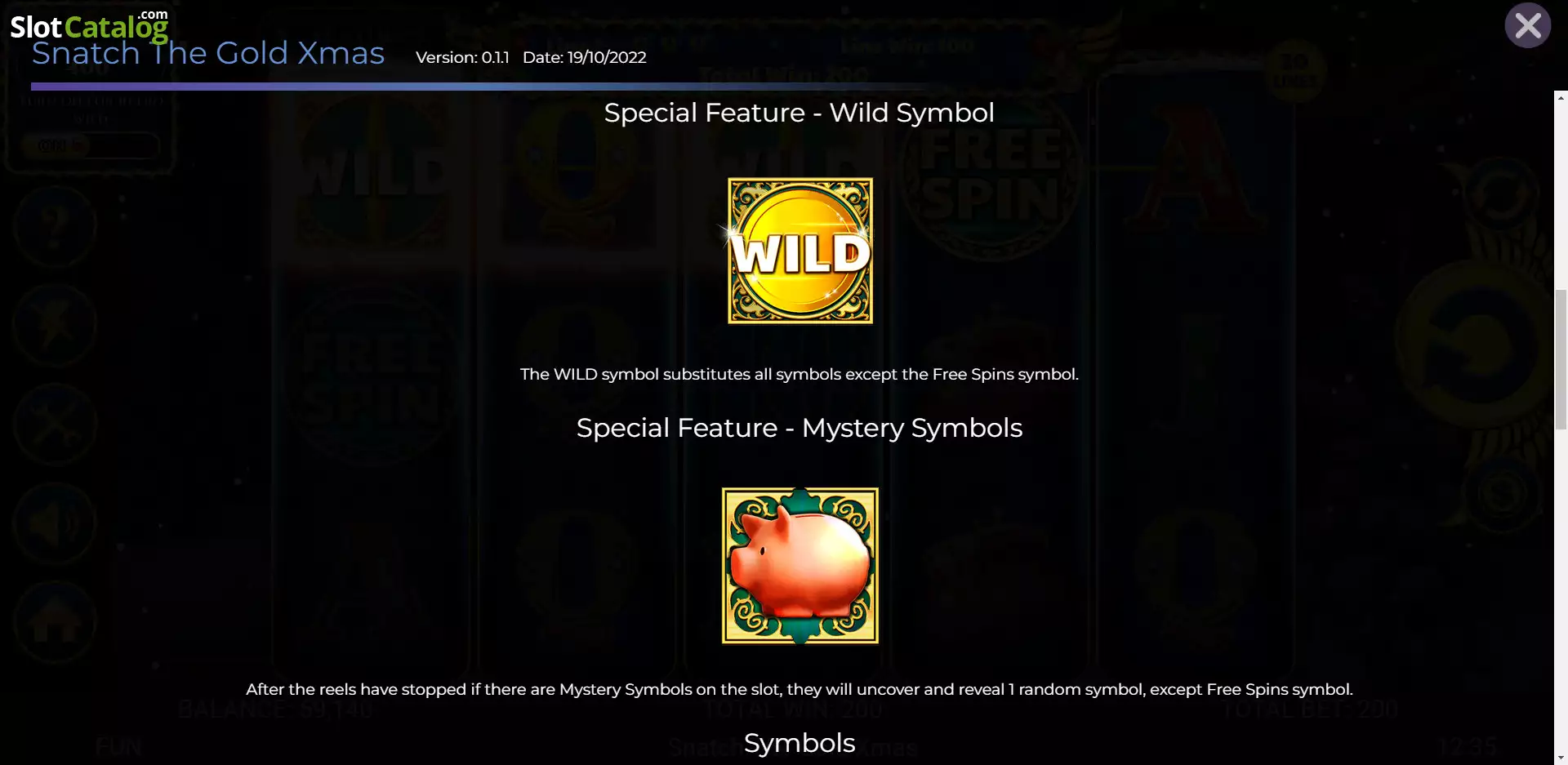Select the Special Feature - Wild Symbol heading
The height and width of the screenshot is (765, 1568).
(x=800, y=113)
